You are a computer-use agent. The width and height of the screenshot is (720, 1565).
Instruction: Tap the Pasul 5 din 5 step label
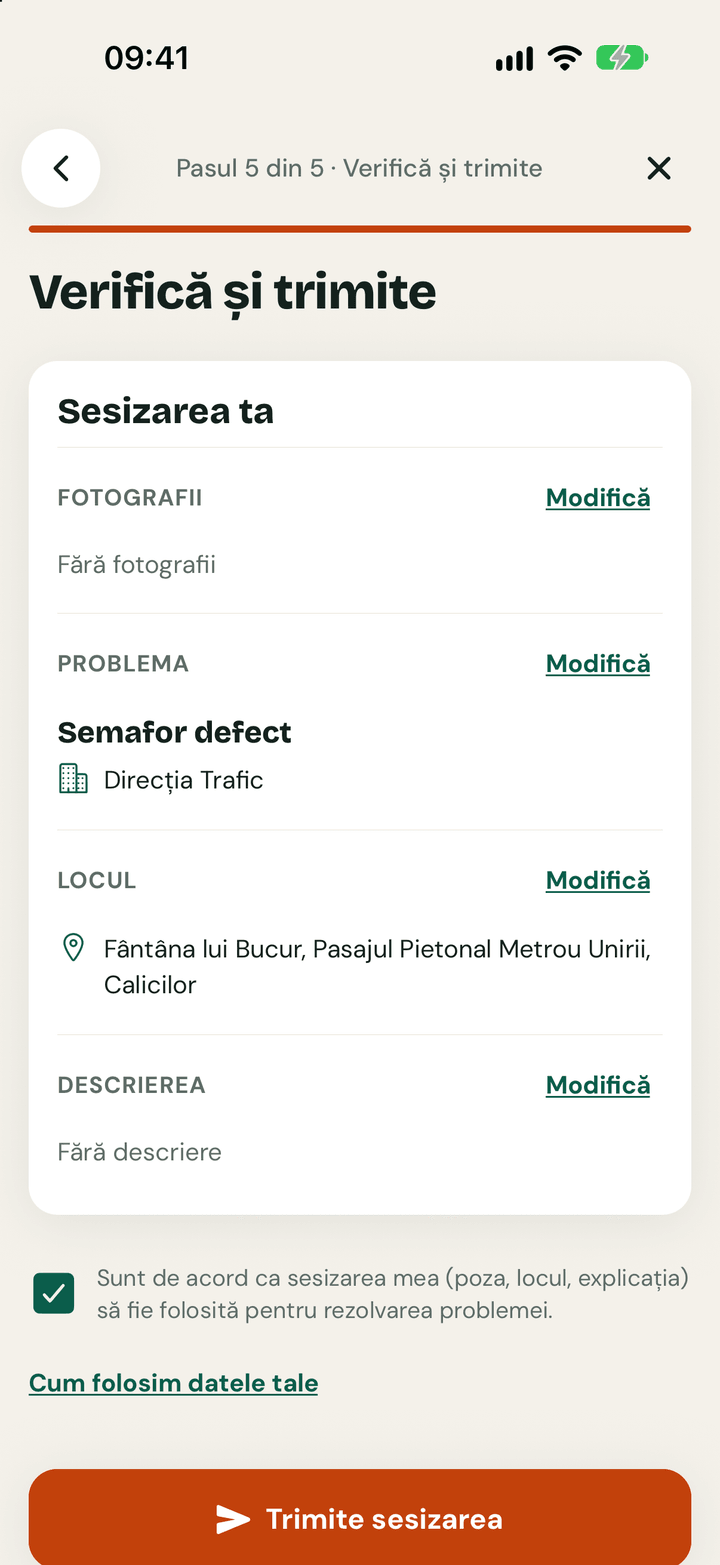pos(359,168)
